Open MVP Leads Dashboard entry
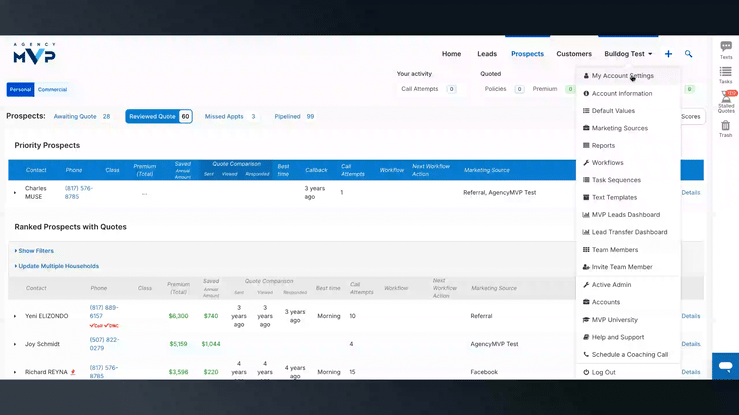This screenshot has height=415, width=739. (625, 215)
